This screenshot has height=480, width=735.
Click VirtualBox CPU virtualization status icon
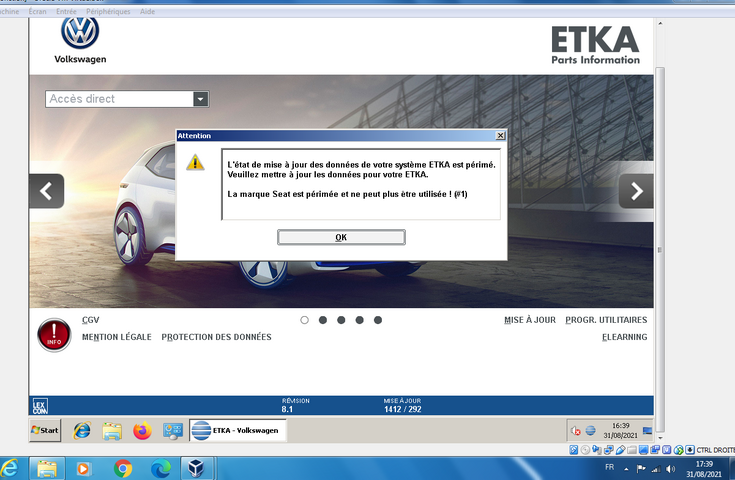point(667,450)
